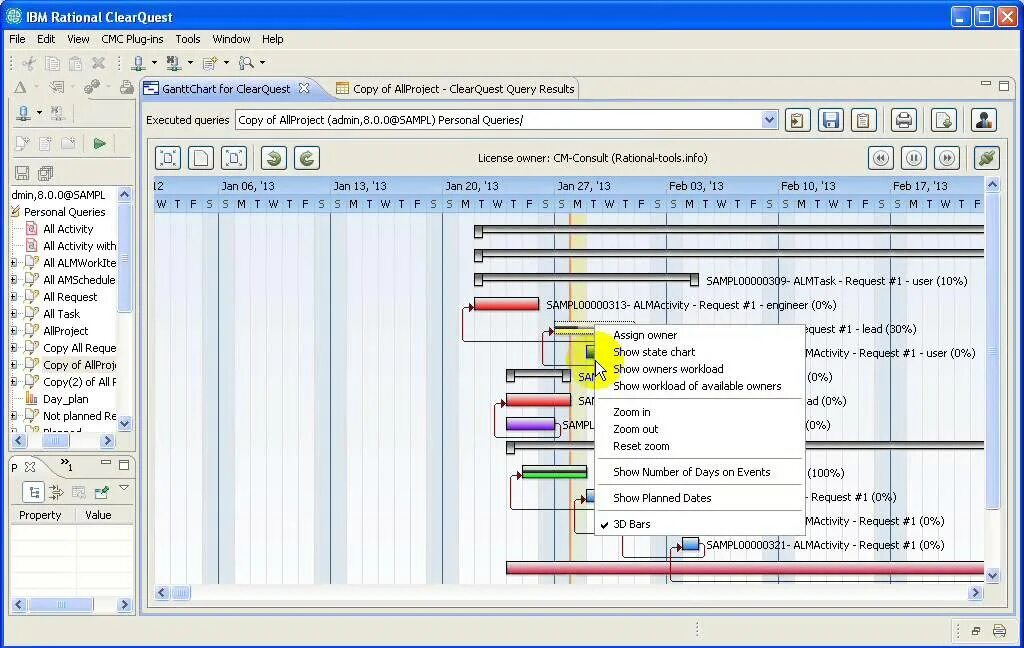
Task: Click the show categories icon in Properties panel
Action: tap(33, 492)
